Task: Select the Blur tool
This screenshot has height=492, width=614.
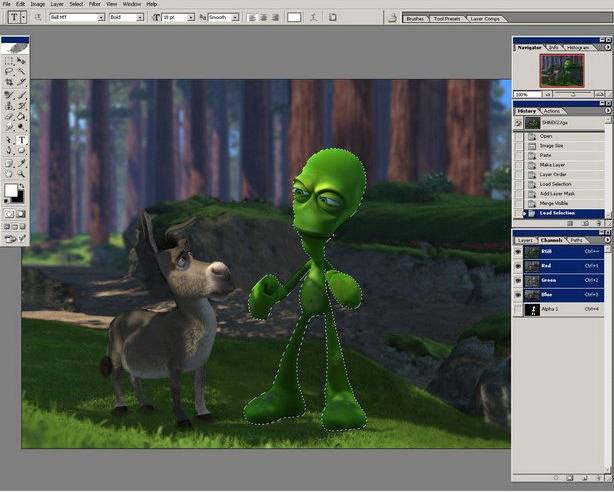Action: click(x=9, y=127)
